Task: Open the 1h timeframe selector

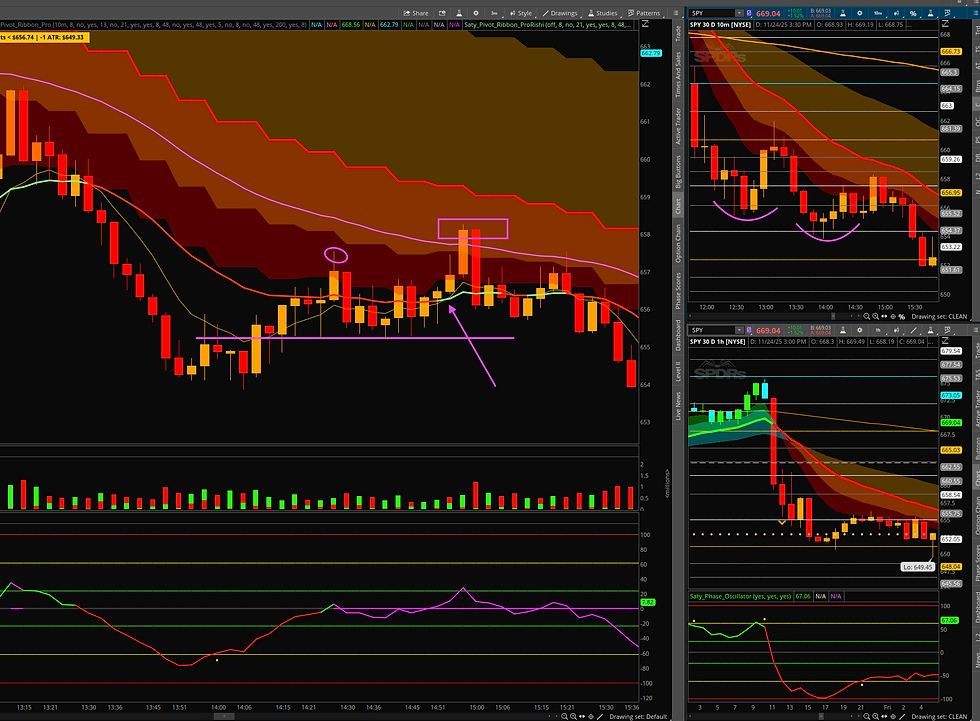Action: pyautogui.click(x=878, y=330)
